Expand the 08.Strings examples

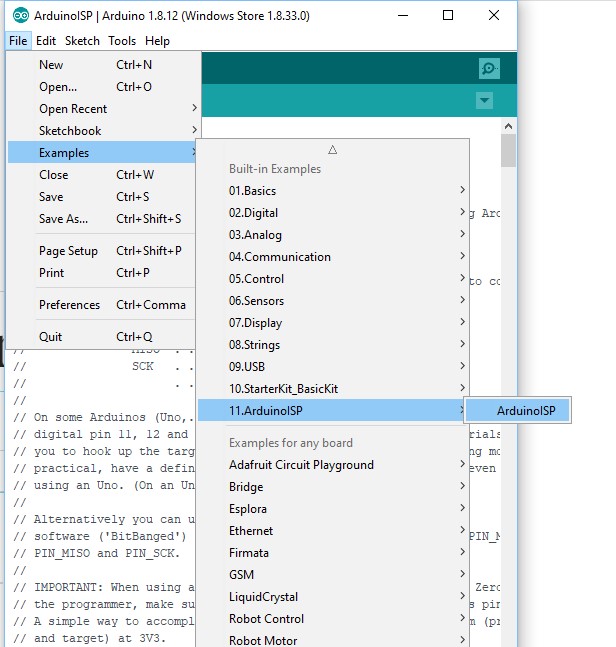tap(333, 345)
